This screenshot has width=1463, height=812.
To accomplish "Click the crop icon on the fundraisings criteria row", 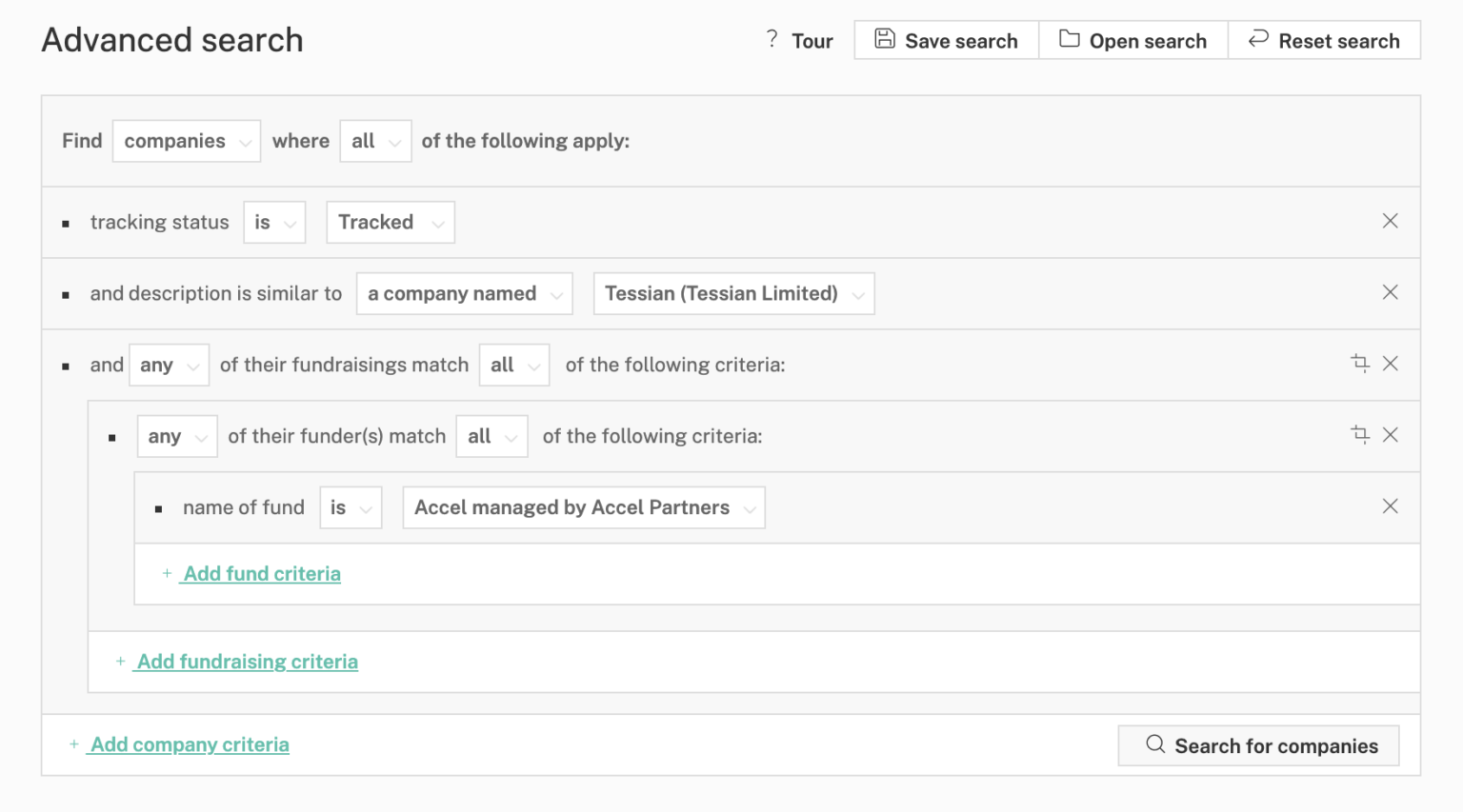I will pos(1360,364).
